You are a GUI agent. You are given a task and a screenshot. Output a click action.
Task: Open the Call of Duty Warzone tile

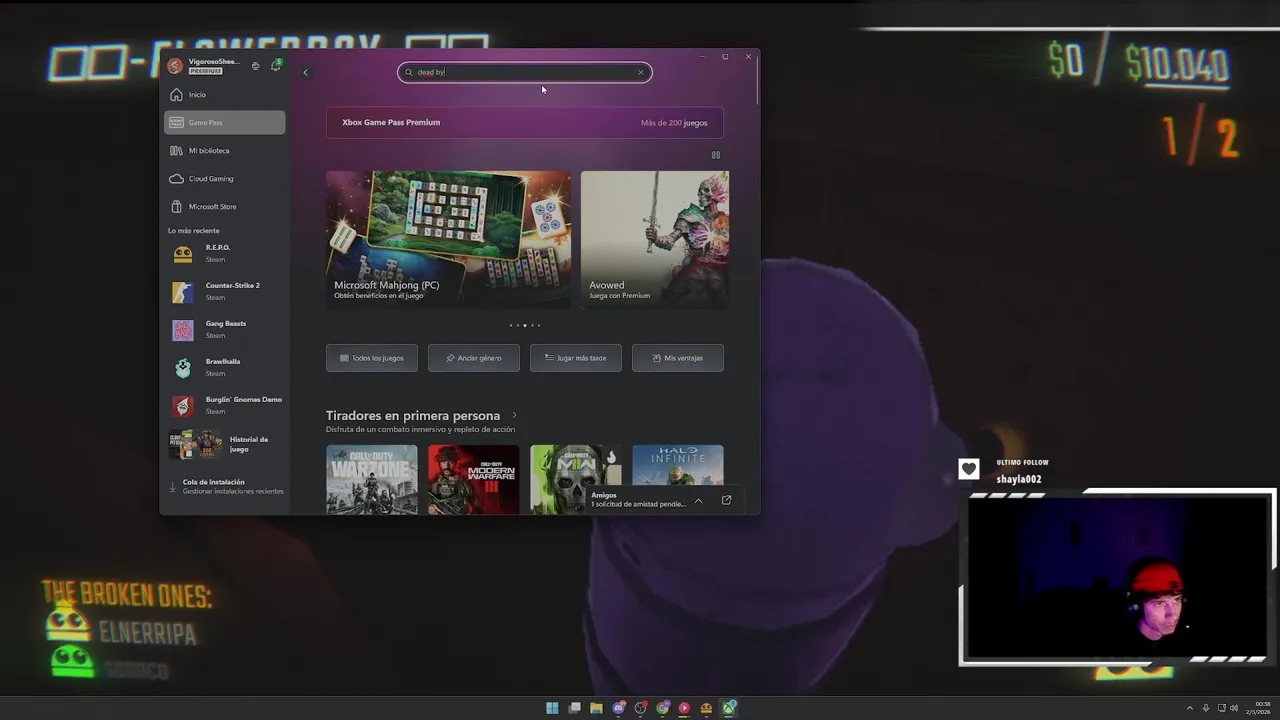click(x=372, y=480)
